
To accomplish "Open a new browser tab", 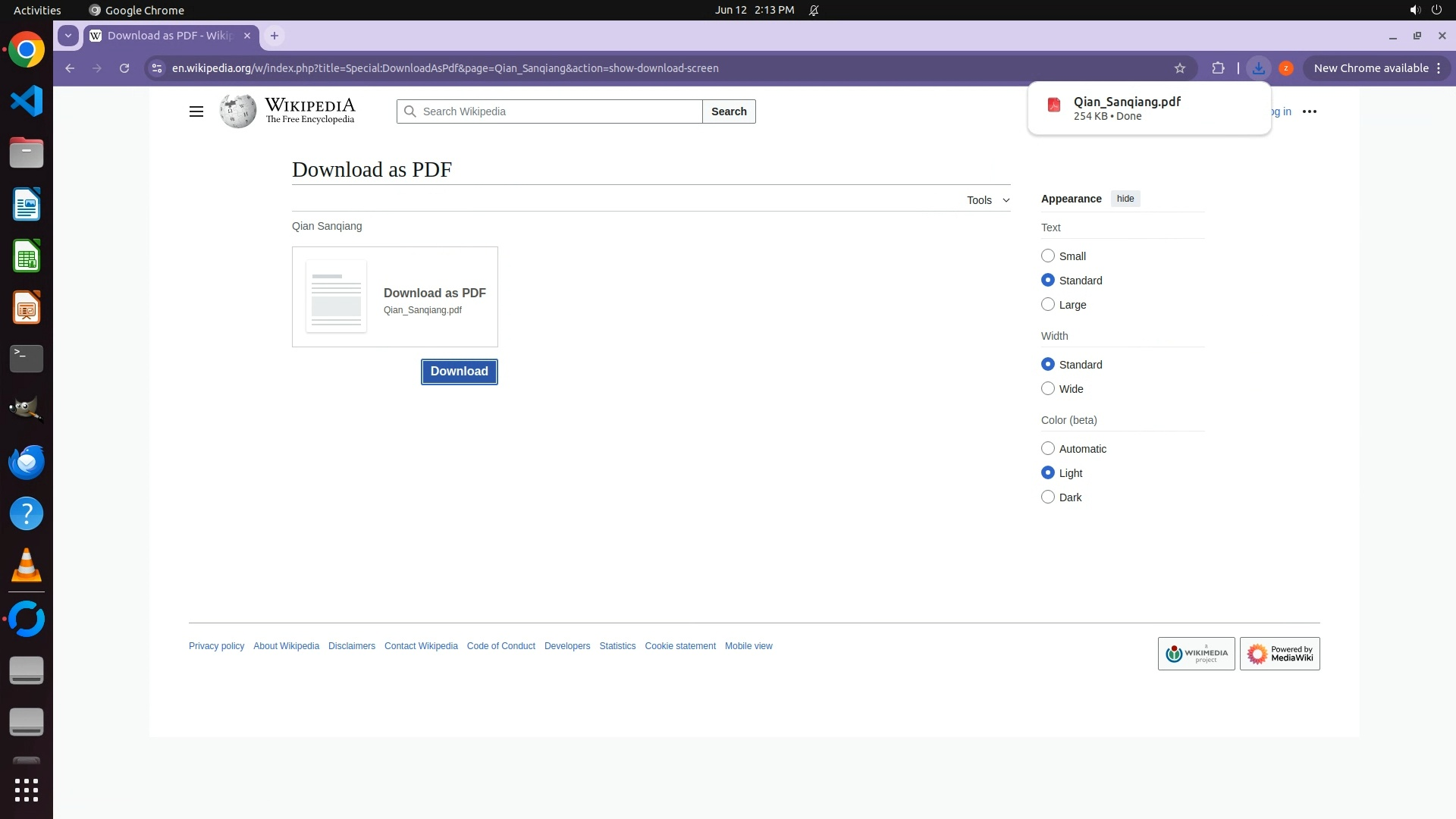I will (275, 36).
